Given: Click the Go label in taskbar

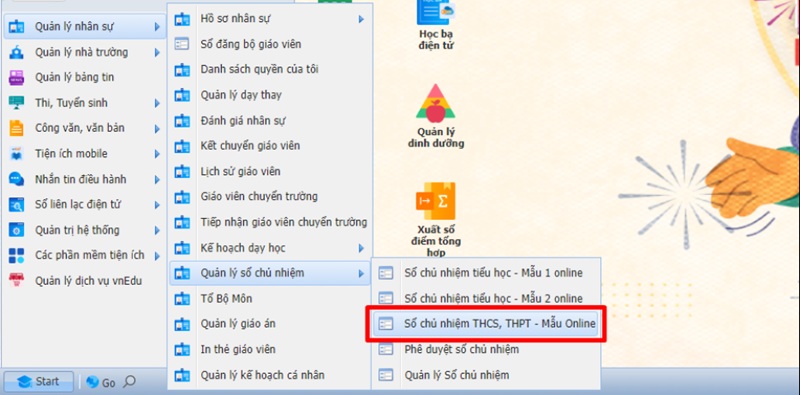Looking at the screenshot, I should click(x=109, y=382).
